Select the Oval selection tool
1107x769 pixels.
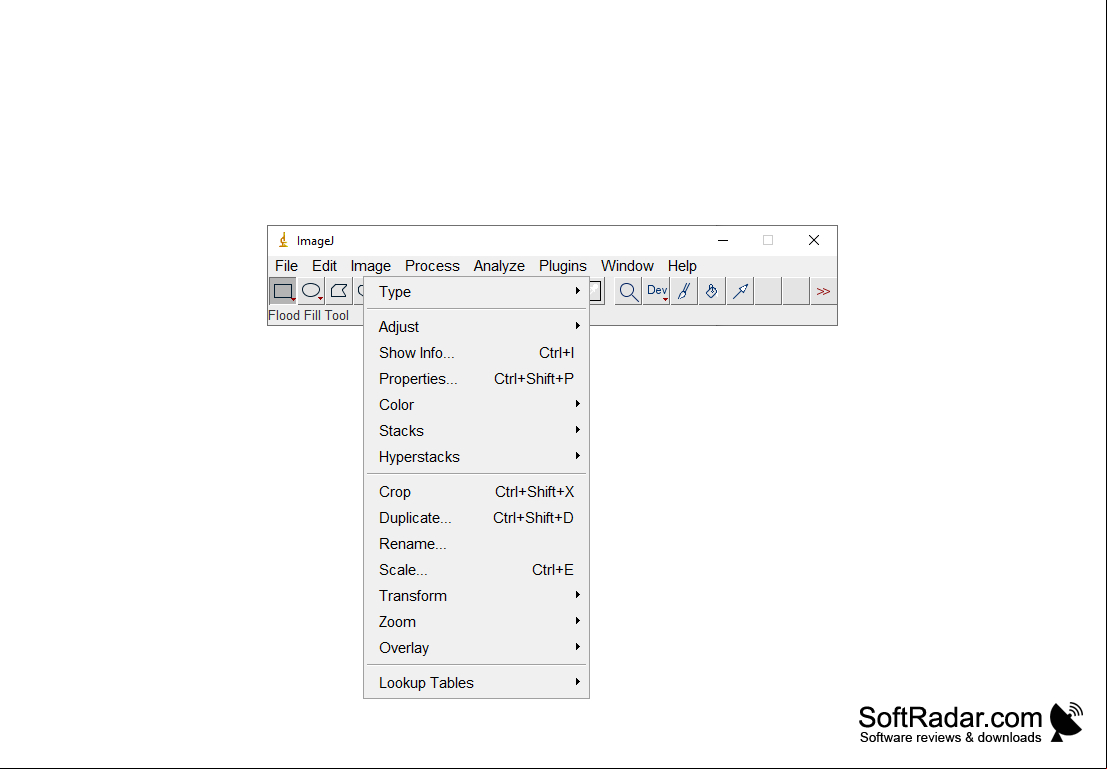pos(311,291)
